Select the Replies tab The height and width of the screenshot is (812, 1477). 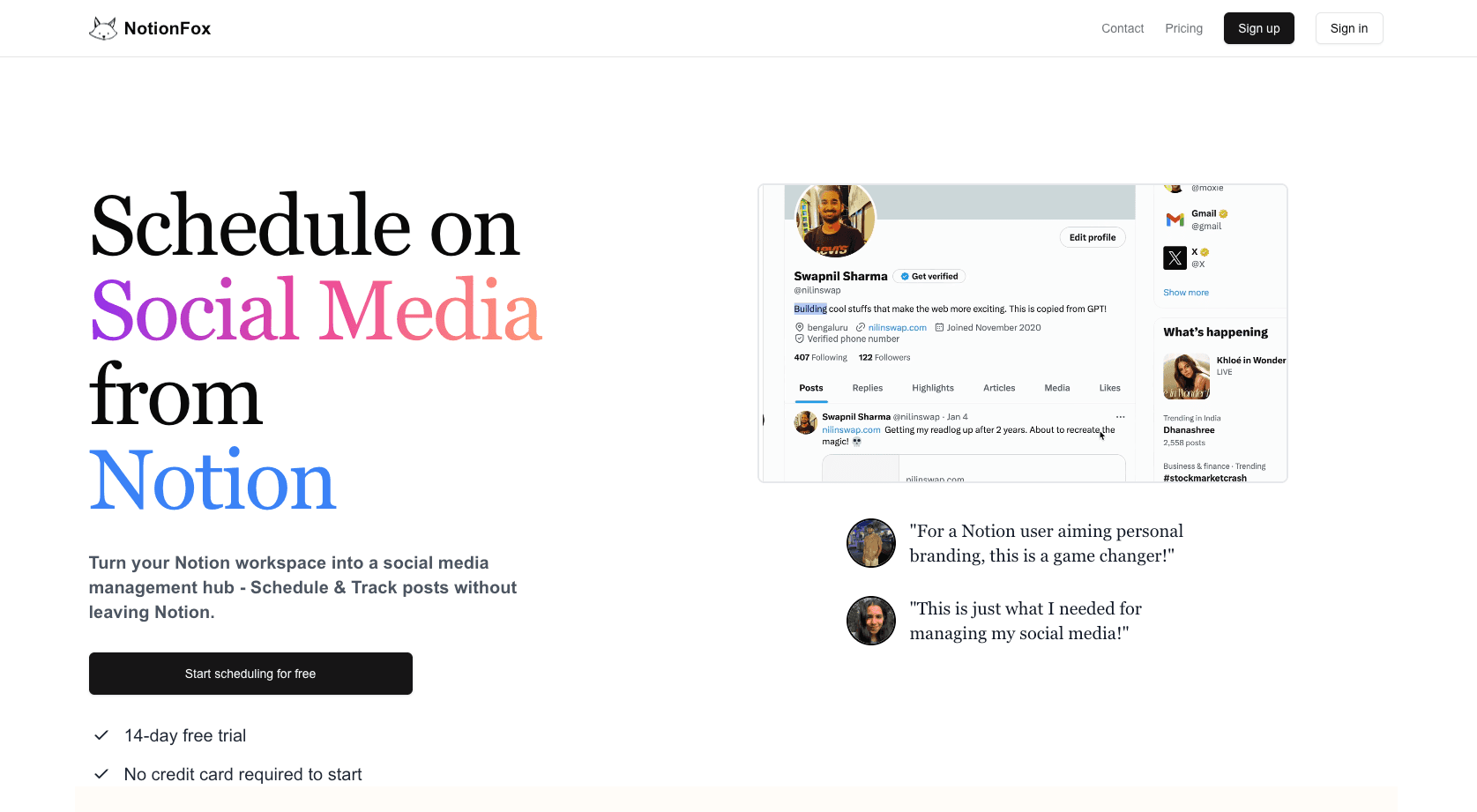[868, 388]
